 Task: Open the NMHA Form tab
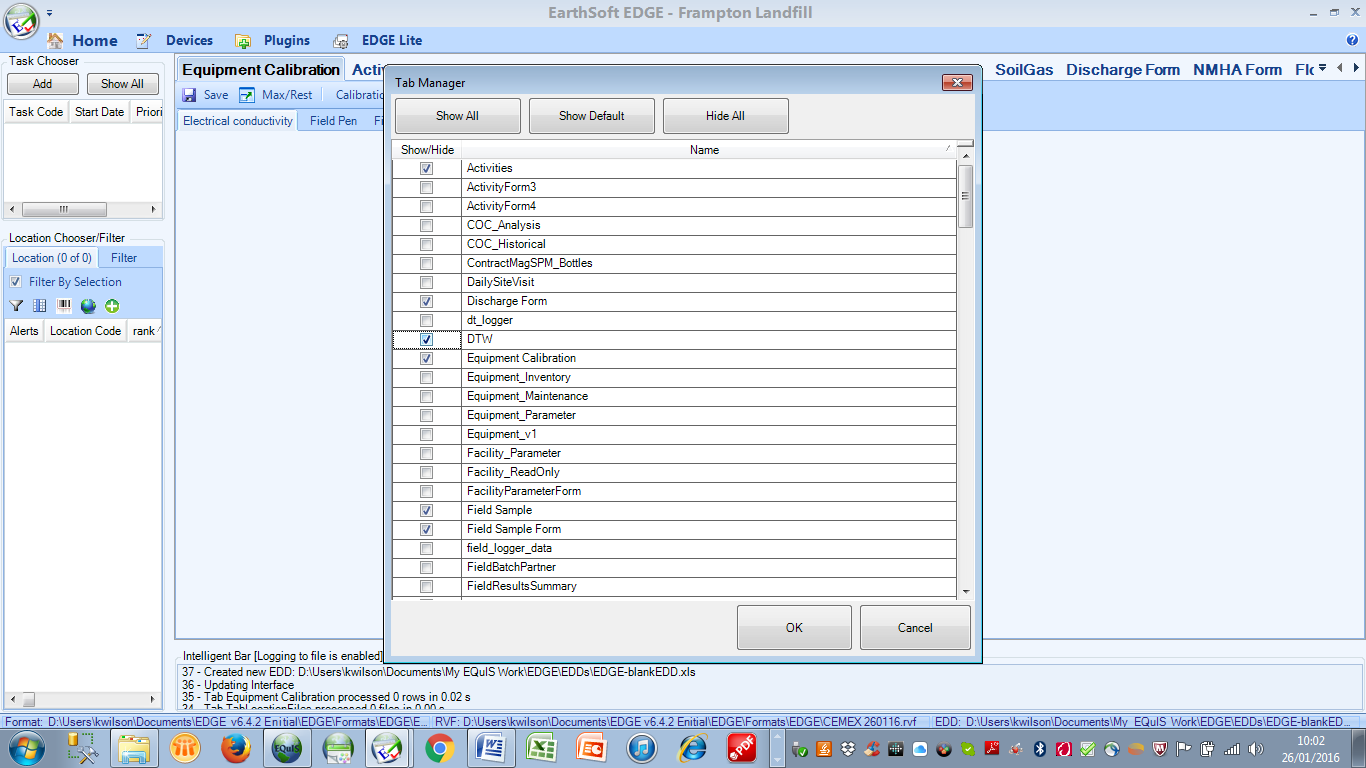[x=1237, y=70]
